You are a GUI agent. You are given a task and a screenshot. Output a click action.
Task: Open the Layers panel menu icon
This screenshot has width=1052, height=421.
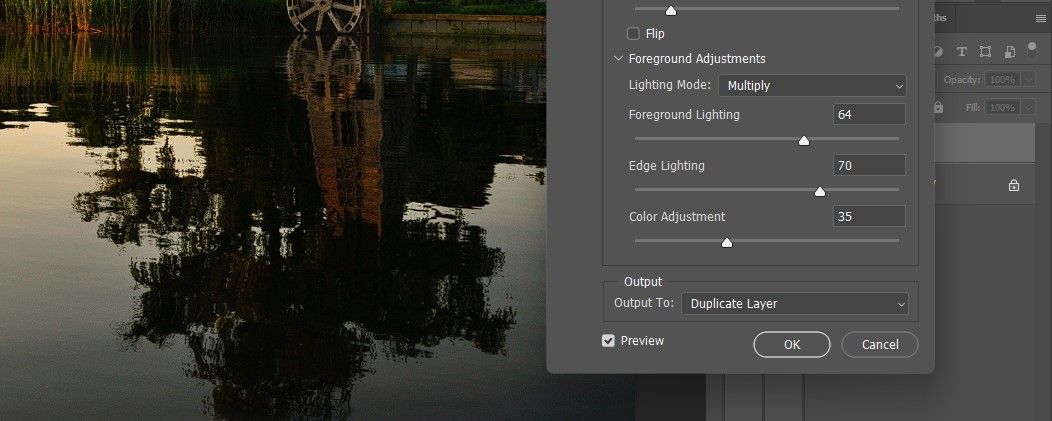pyautogui.click(x=1040, y=18)
